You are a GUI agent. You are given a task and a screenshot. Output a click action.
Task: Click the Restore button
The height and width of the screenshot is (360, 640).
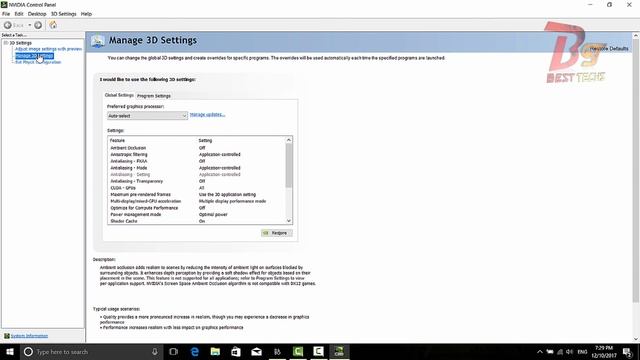[277, 233]
